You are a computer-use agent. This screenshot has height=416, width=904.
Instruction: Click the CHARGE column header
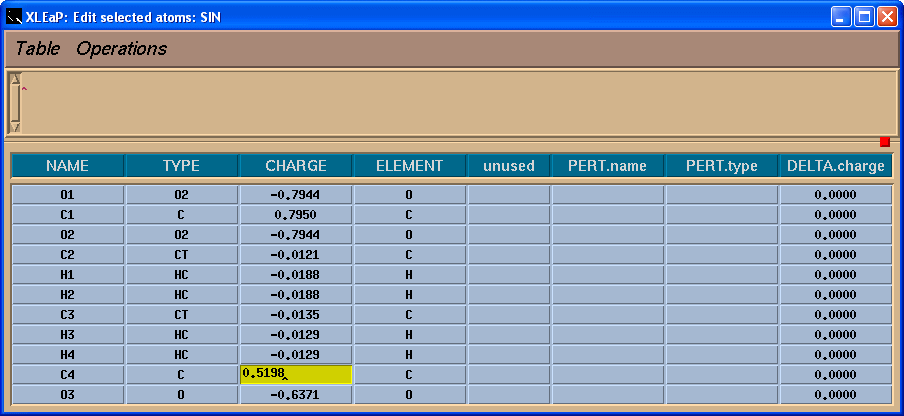(296, 167)
